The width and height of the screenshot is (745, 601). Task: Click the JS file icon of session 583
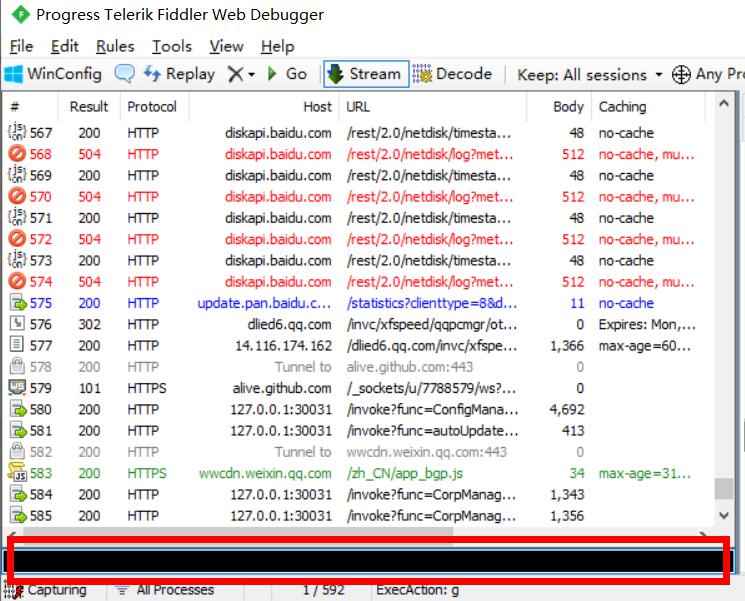[x=17, y=472]
